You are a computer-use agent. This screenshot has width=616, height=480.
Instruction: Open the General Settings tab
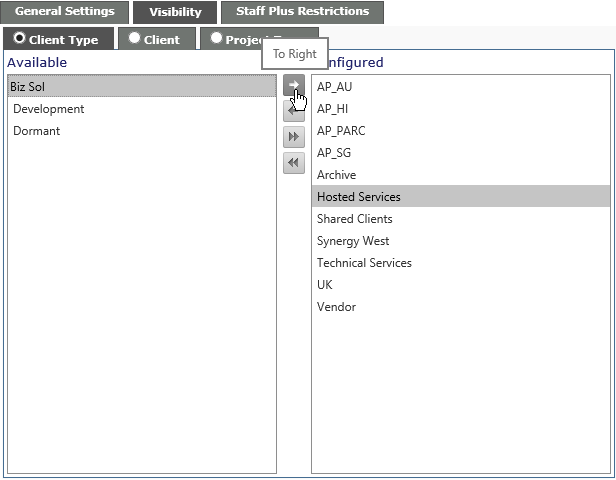pos(64,12)
